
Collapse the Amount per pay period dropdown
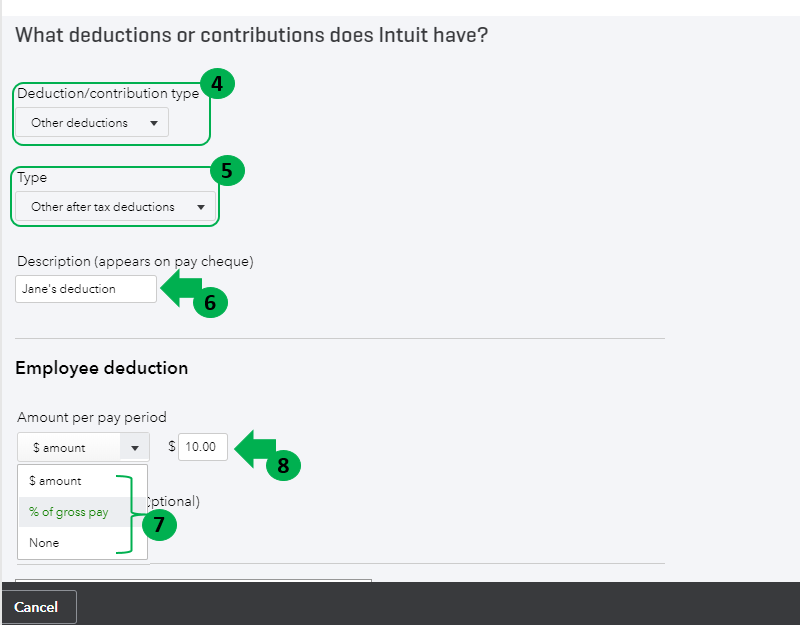click(x=83, y=447)
